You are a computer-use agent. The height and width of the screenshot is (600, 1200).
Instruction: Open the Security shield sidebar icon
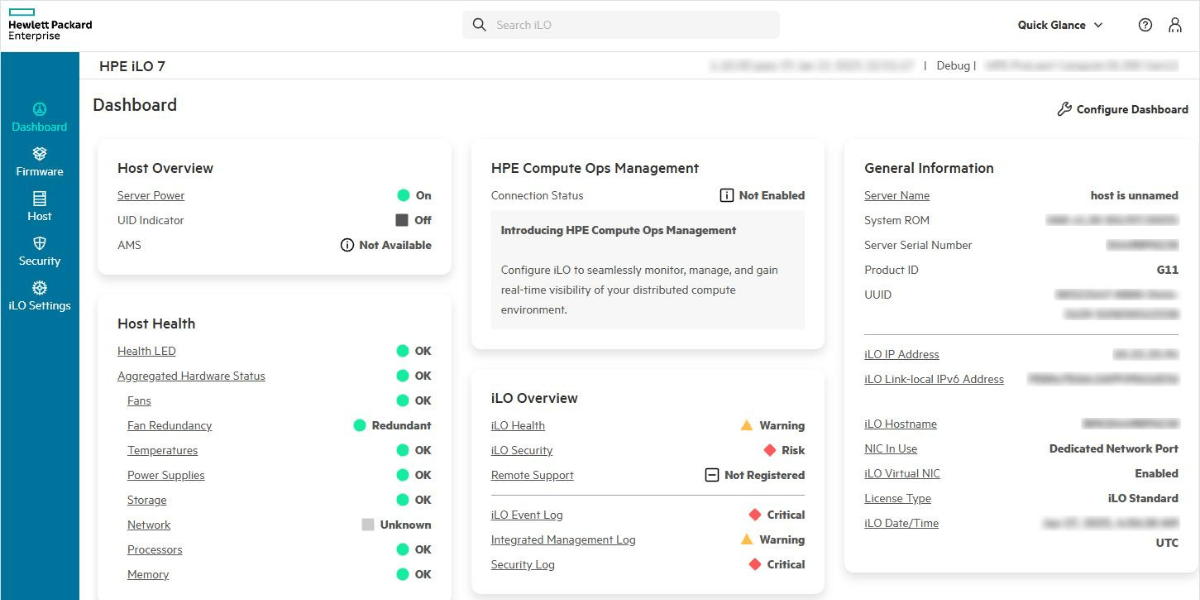coord(39,244)
